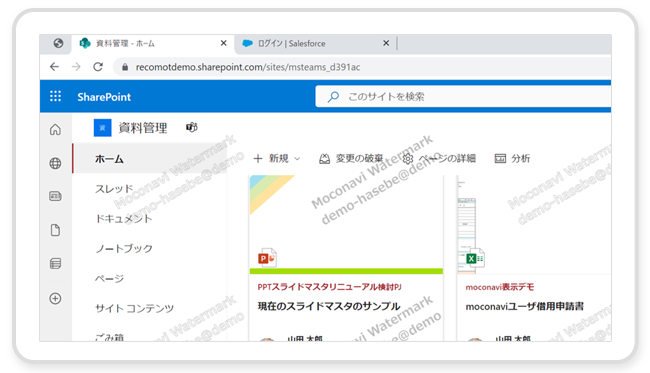Open My lists icon in left rail

55,264
